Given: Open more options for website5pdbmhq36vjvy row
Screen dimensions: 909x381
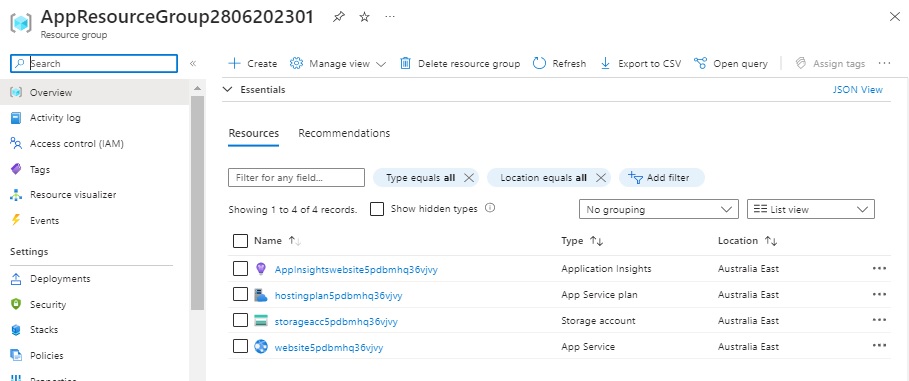Looking at the screenshot, I should point(879,346).
